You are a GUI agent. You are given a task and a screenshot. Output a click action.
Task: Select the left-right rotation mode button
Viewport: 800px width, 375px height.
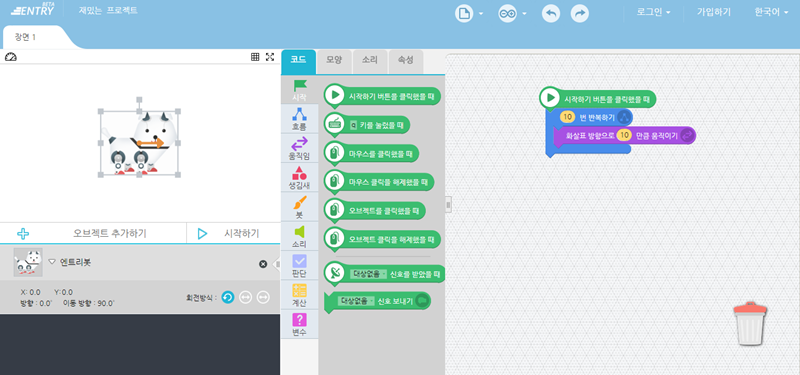click(x=245, y=297)
